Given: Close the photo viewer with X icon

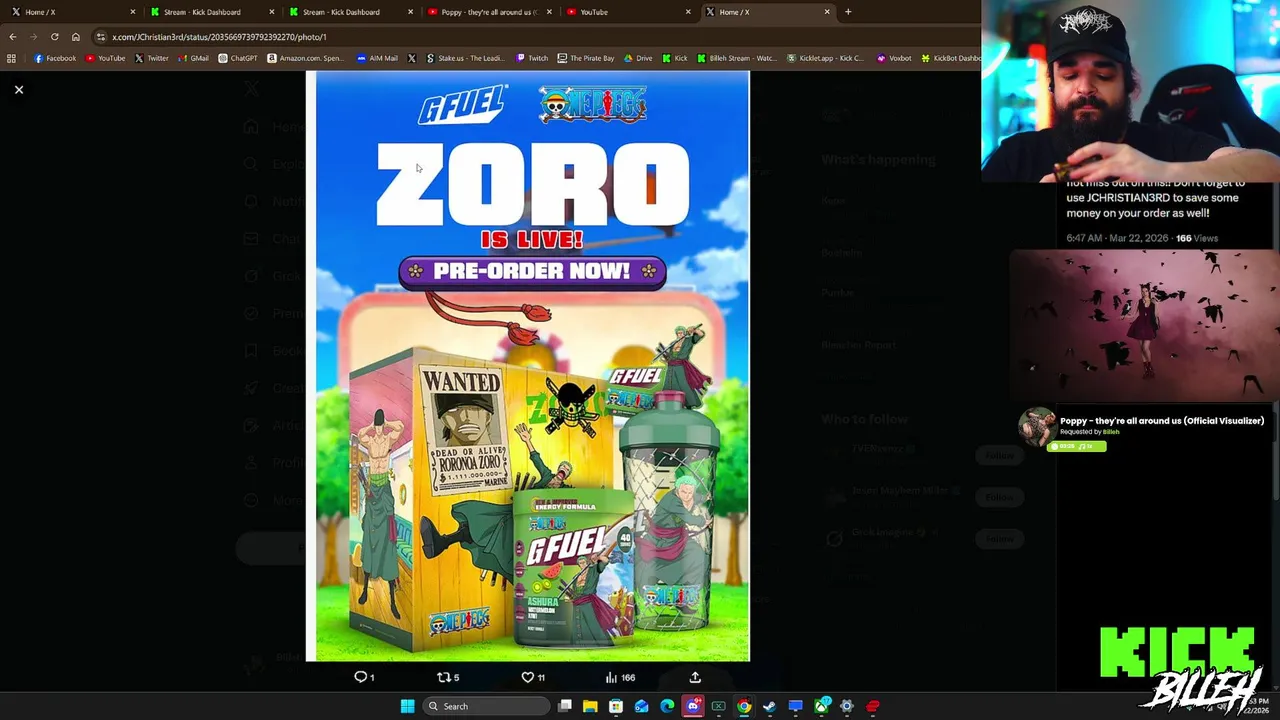Looking at the screenshot, I should [19, 90].
